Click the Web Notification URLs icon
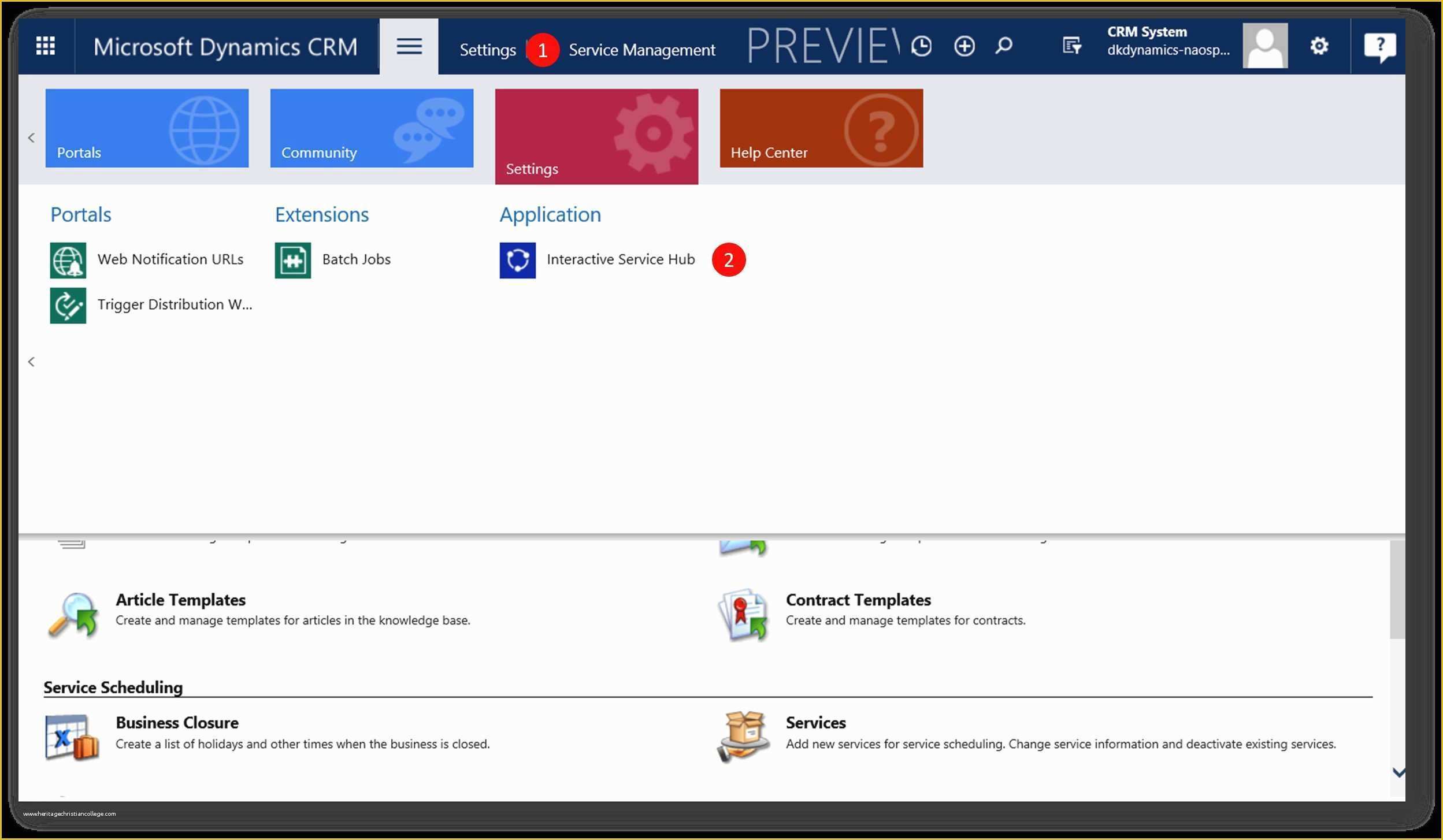 [x=68, y=260]
